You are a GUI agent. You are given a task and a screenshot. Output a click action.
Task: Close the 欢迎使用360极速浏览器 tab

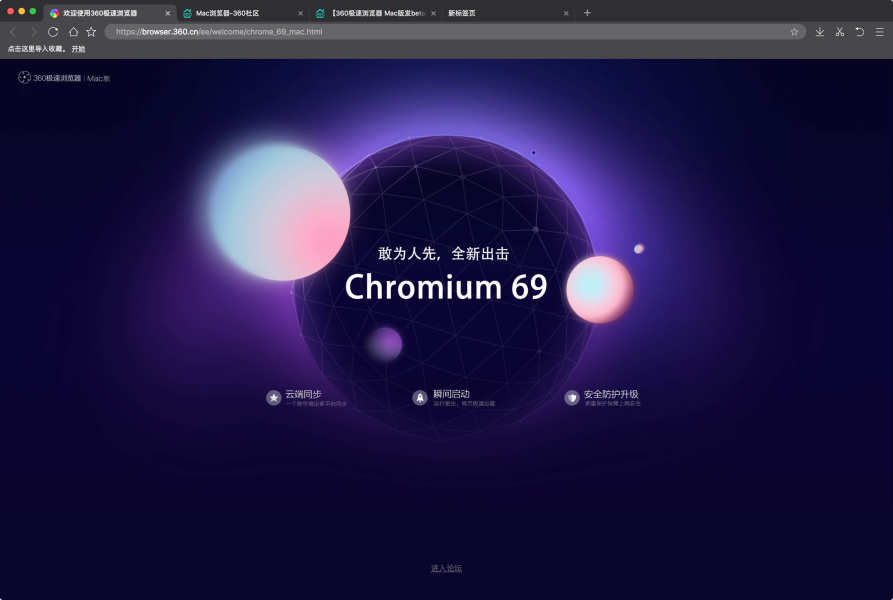(x=167, y=13)
